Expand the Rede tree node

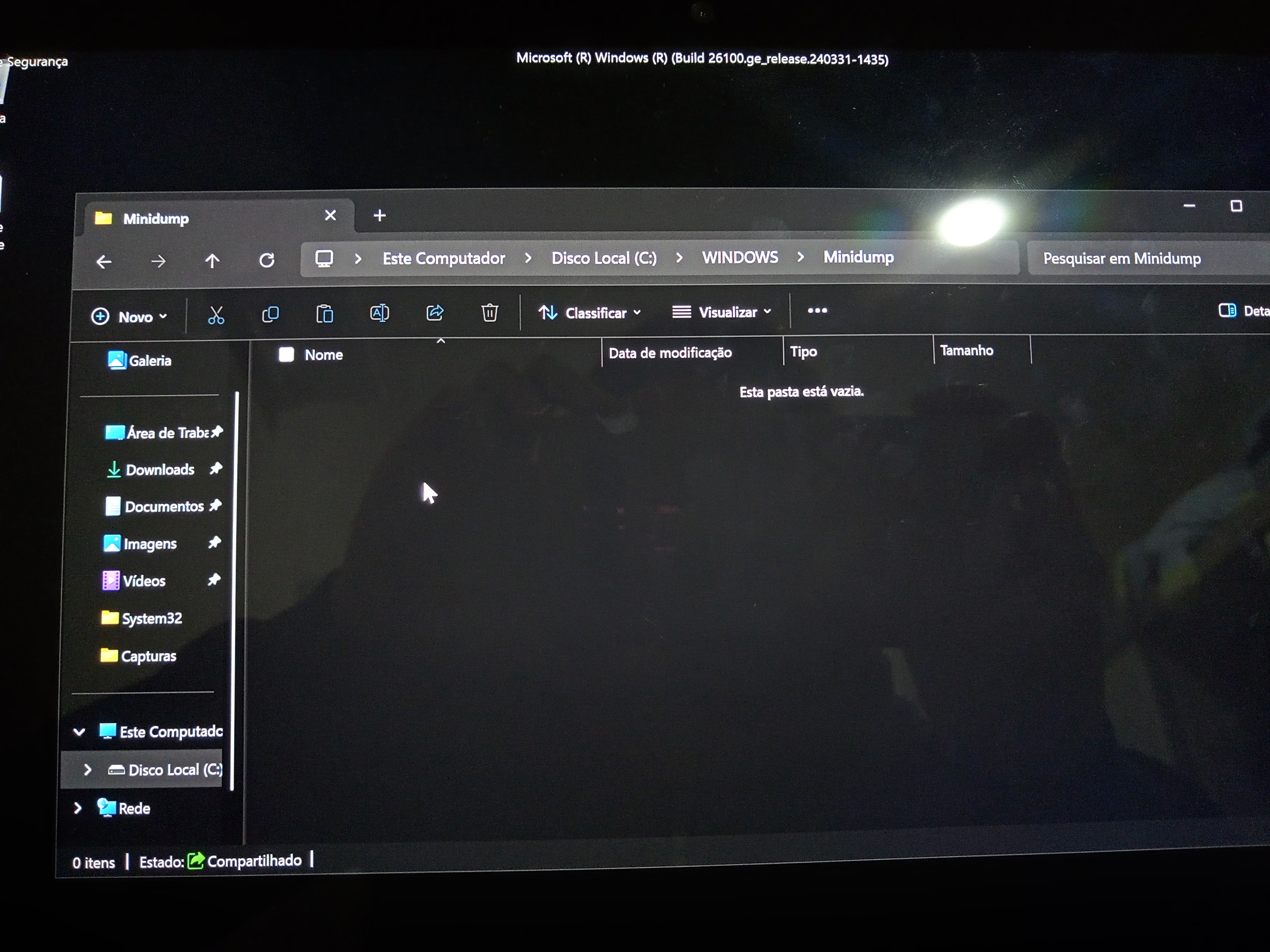77,808
